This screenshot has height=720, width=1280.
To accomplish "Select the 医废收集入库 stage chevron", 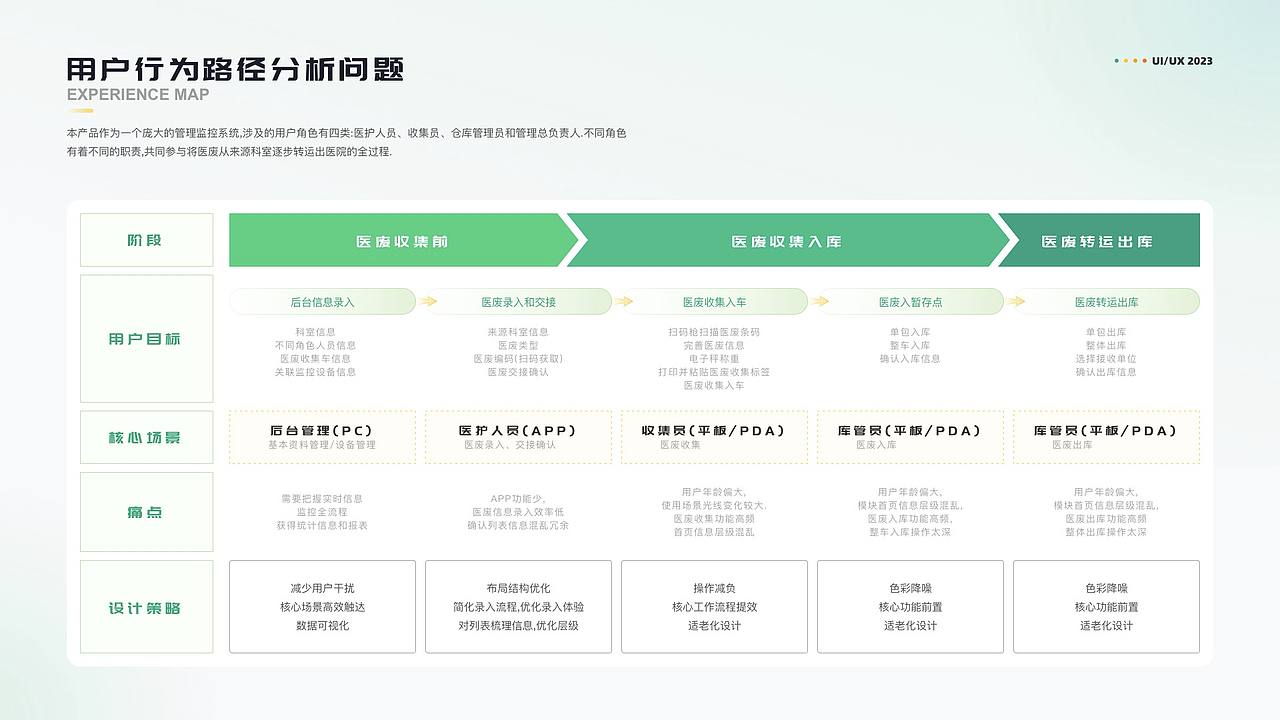I will pyautogui.click(x=787, y=240).
